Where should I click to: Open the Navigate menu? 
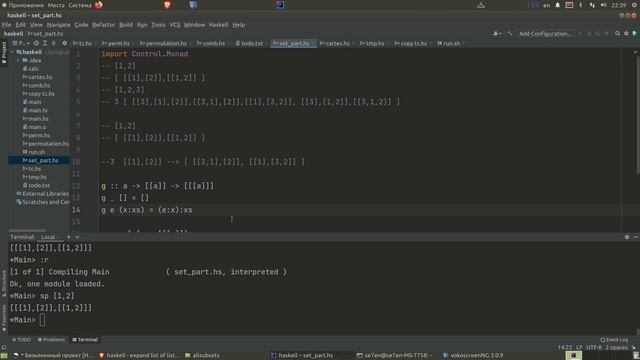tap(58, 25)
